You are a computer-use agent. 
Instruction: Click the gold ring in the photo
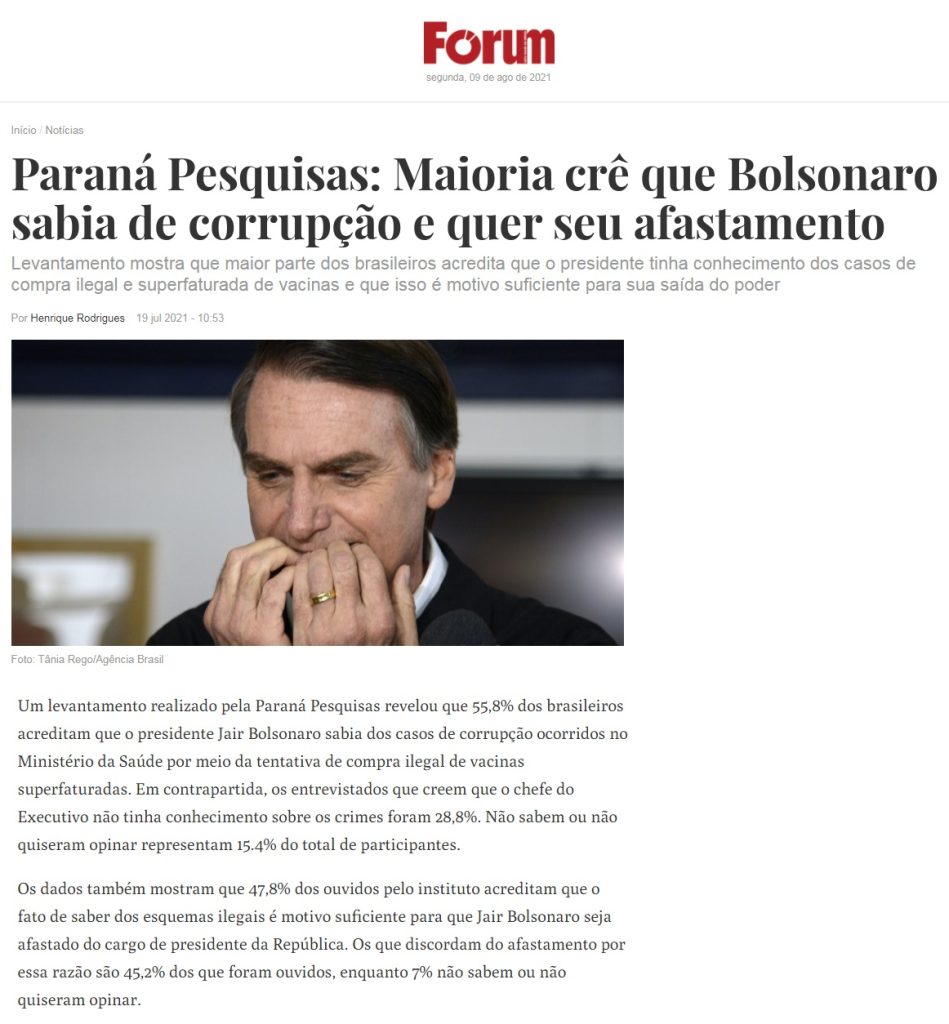point(323,597)
